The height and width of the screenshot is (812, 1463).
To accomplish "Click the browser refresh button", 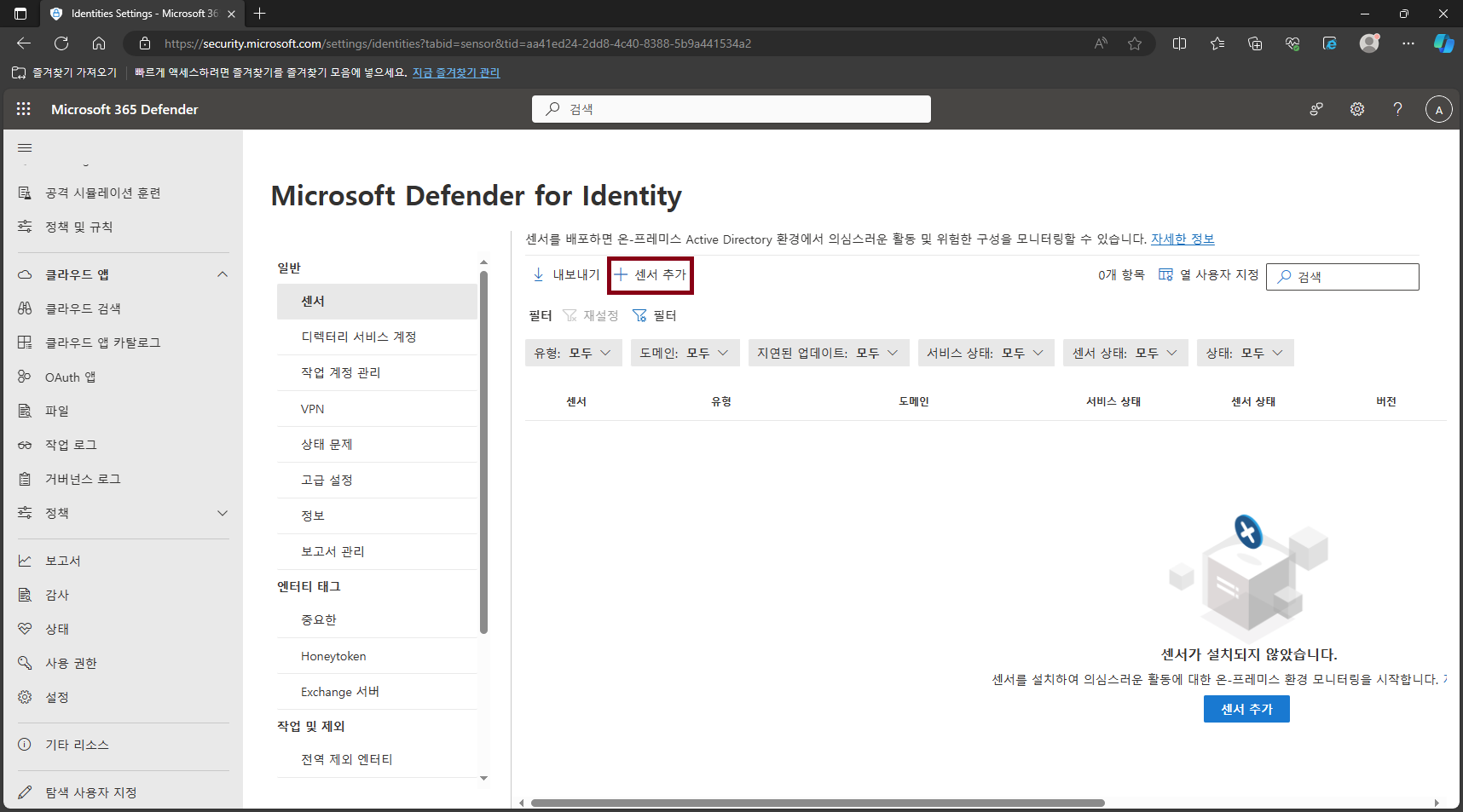I will [x=61, y=43].
